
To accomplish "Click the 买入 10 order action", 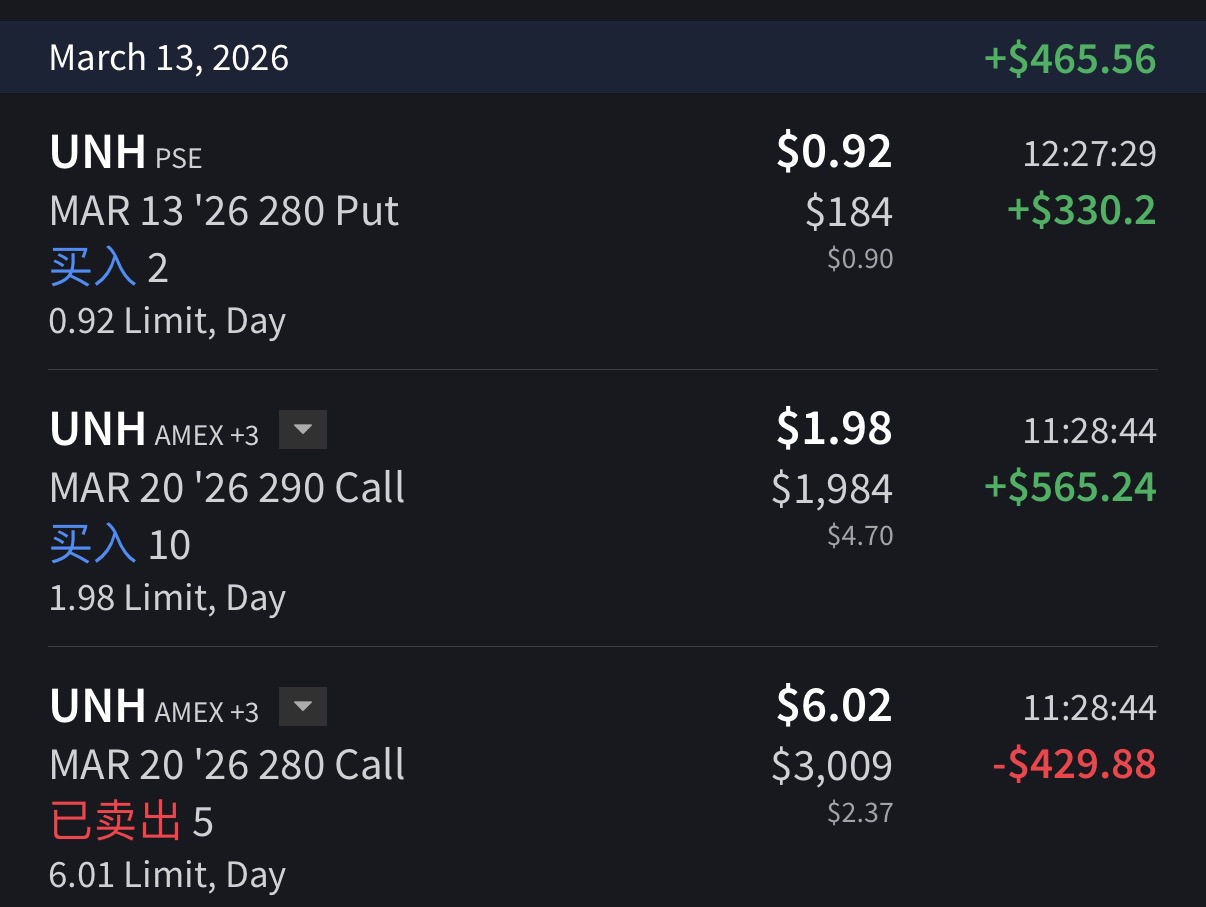I will (120, 545).
